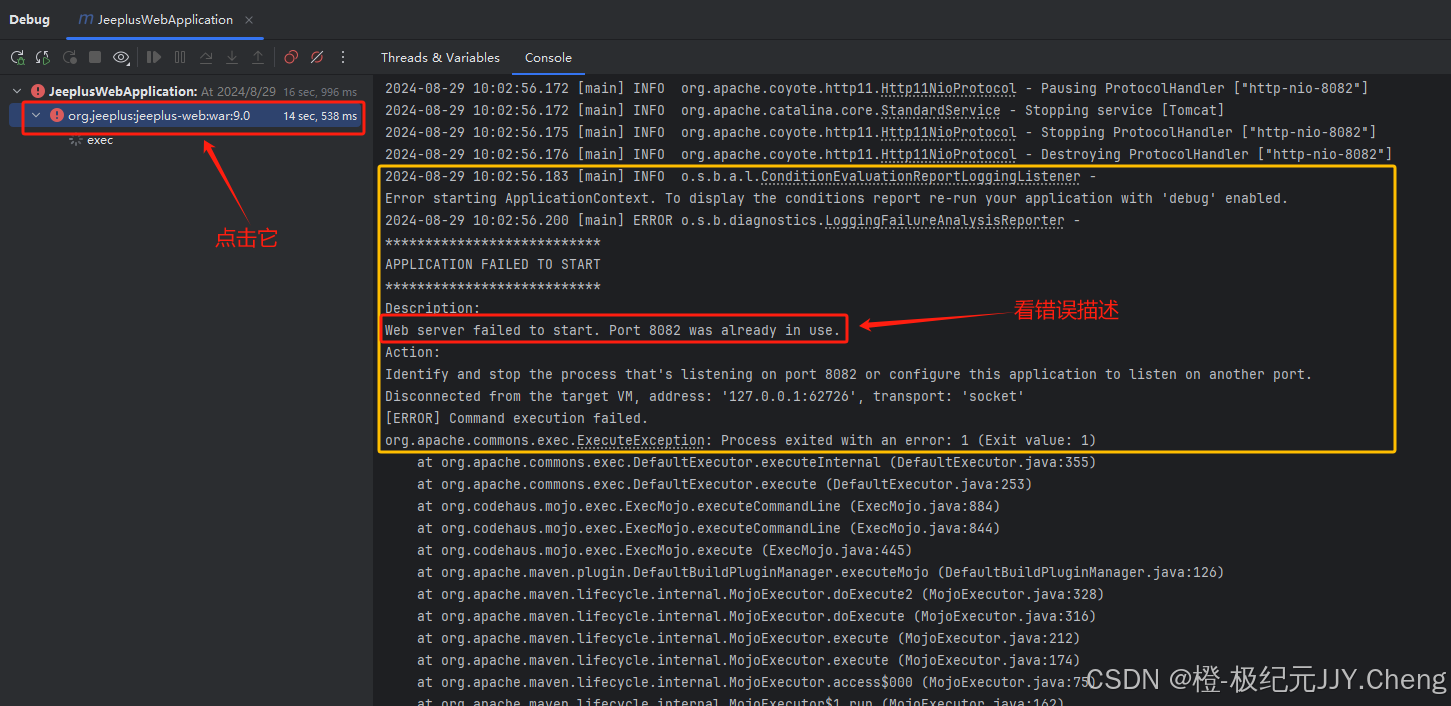Click the ExecMojo.java:844 stack frame
1451x706 pixels.
pyautogui.click(x=708, y=528)
